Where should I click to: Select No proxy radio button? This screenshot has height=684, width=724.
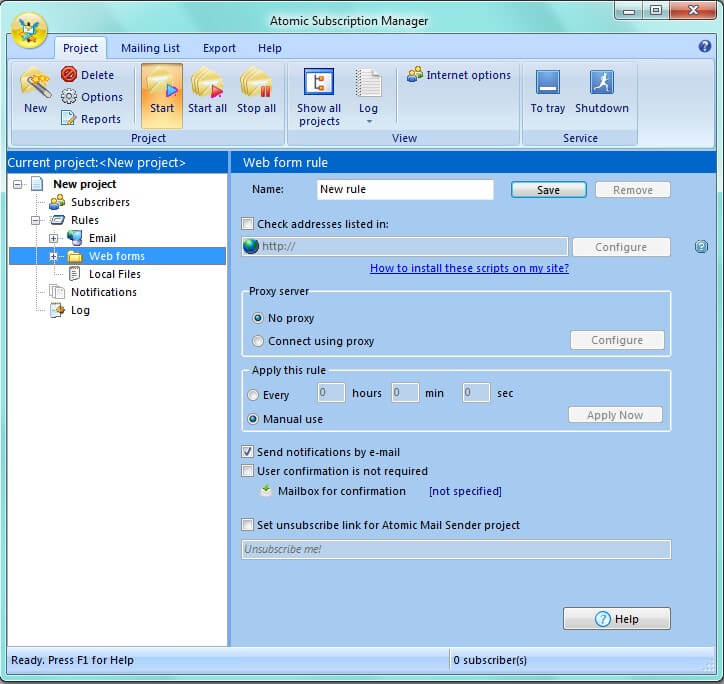coord(258,318)
